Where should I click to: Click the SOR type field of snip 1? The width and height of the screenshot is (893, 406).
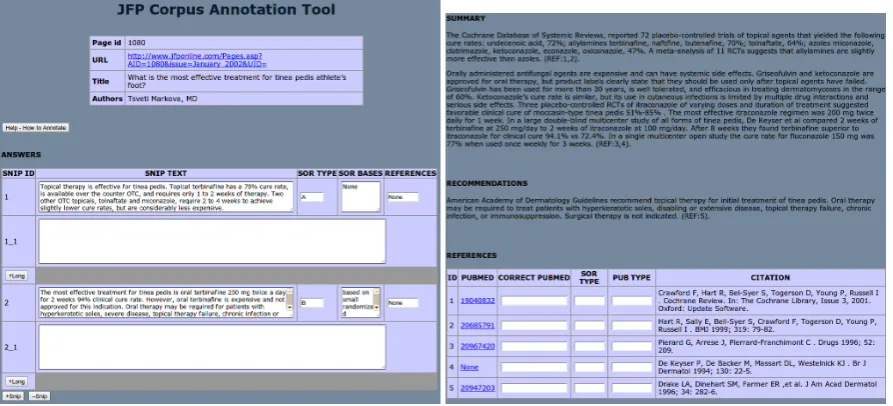click(312, 197)
